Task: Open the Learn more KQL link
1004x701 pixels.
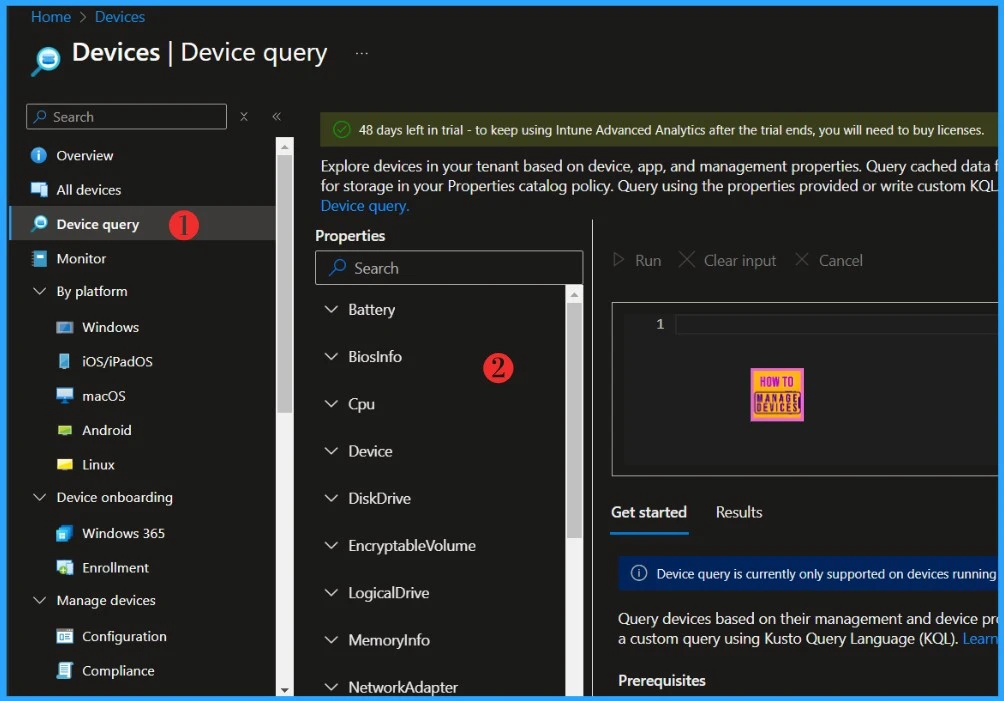Action: [x=979, y=638]
